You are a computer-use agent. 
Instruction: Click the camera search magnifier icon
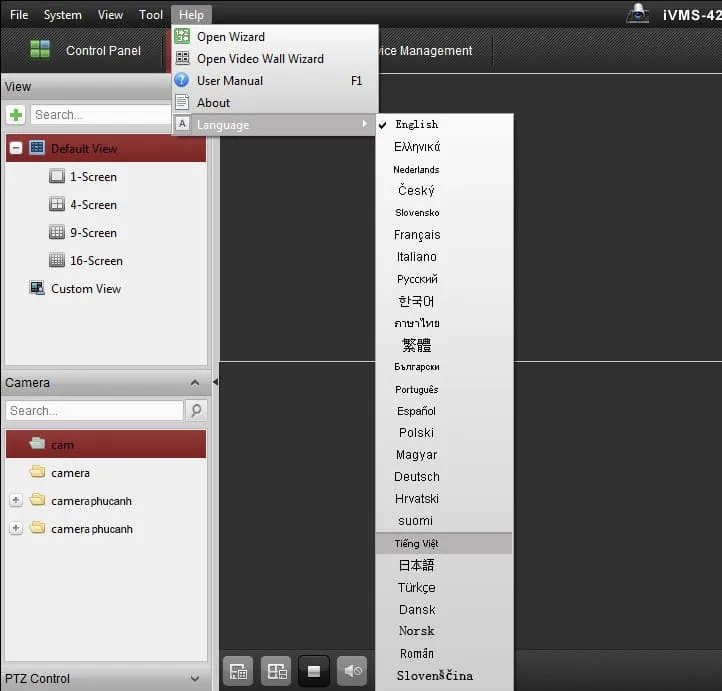[x=196, y=411]
